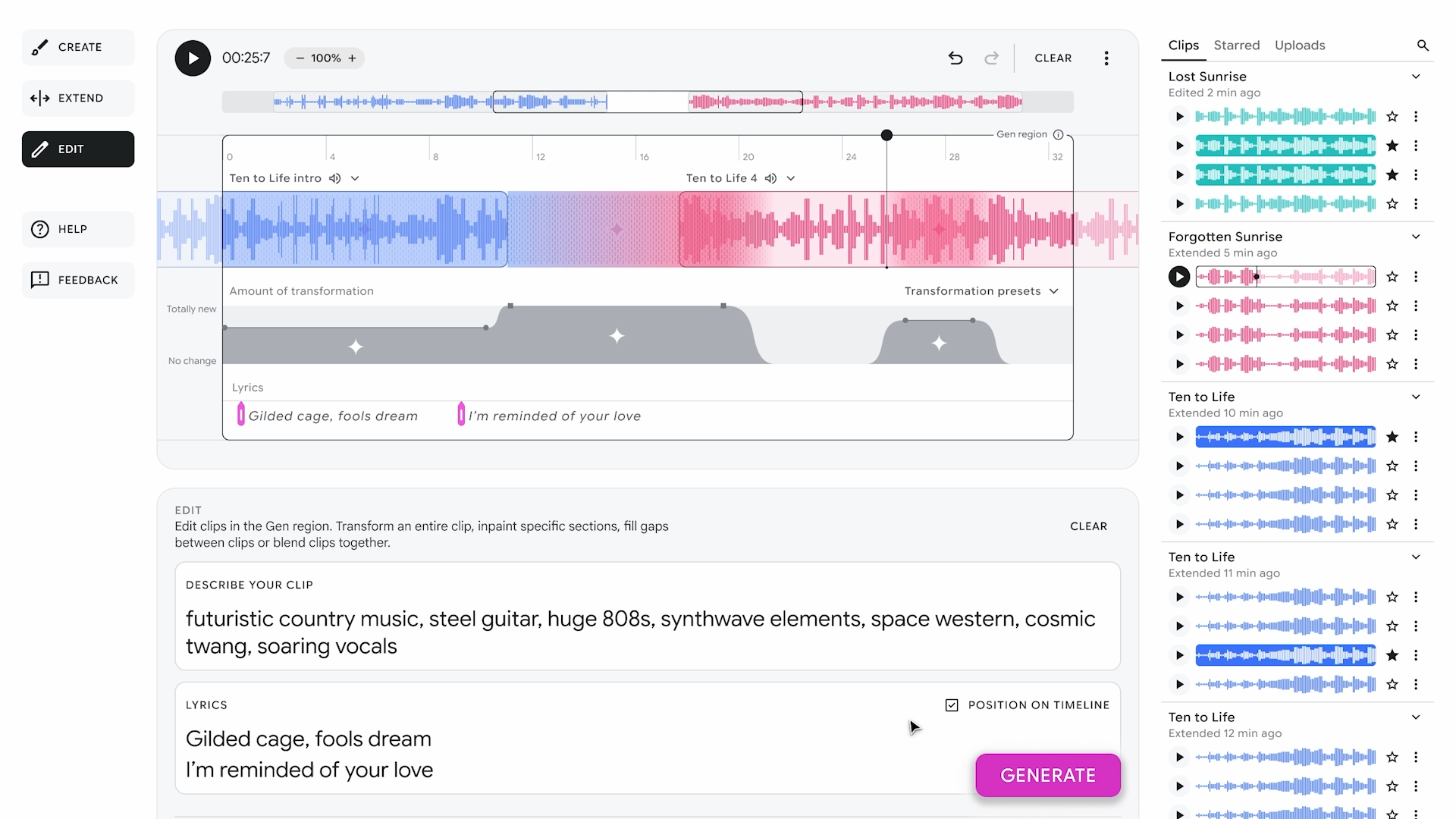1456x819 pixels.
Task: Click the zoom-in plus icon next to 100%
Action: (352, 58)
